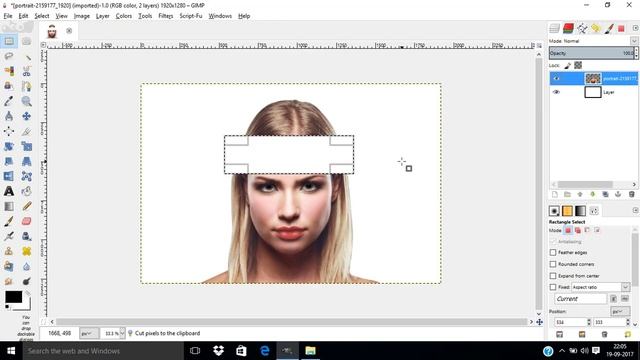Open Position unit px dropdown
This screenshot has width=640, height=360.
[620, 311]
